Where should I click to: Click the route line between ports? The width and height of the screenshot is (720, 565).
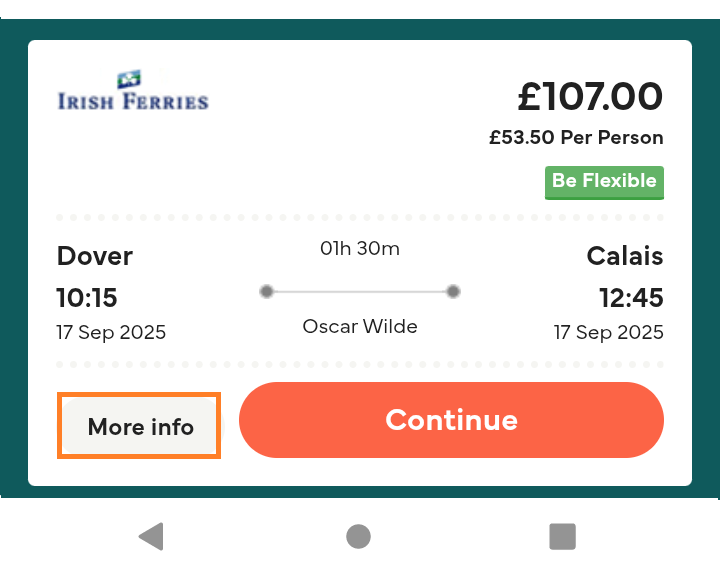360,291
